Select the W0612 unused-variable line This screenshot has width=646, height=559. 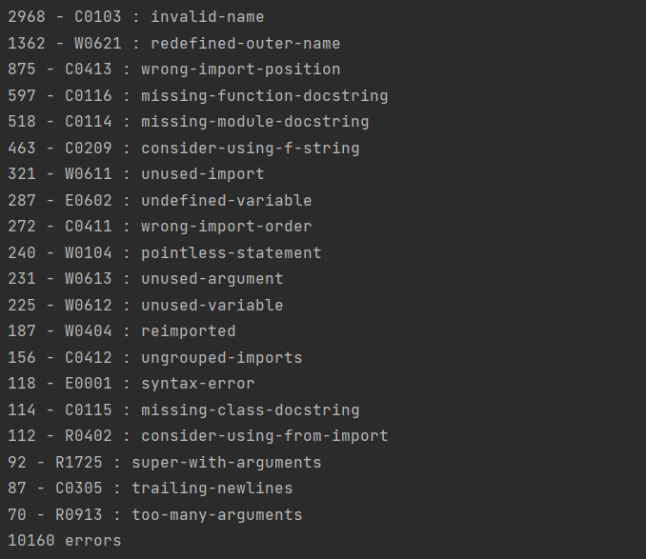145,305
